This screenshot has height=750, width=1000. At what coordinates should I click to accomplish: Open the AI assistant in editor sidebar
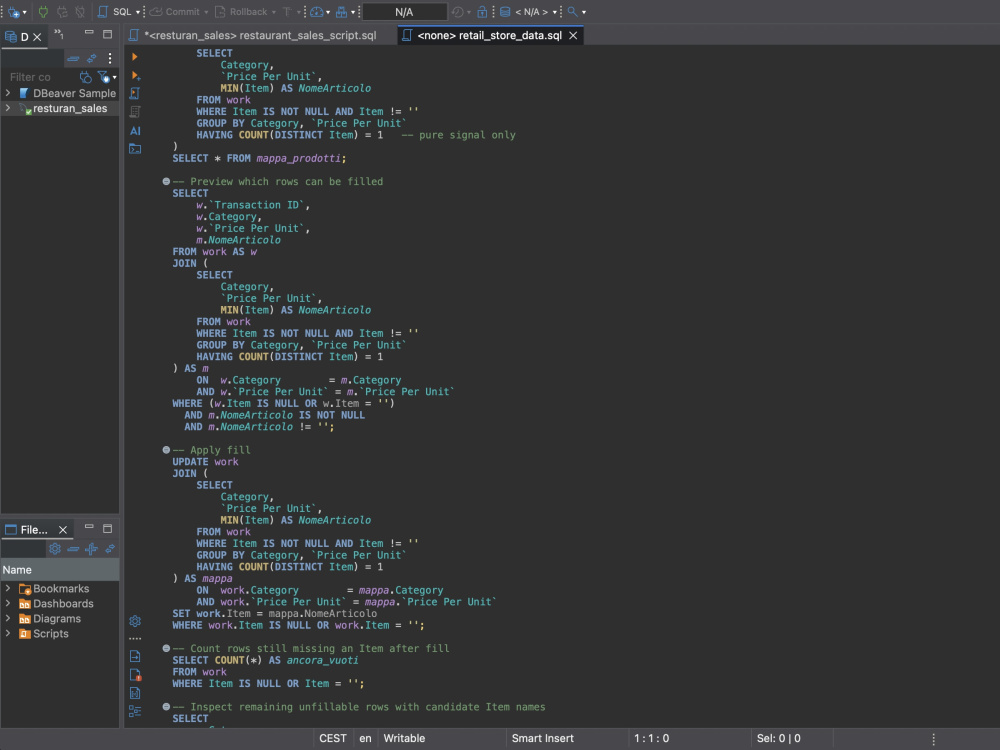click(x=135, y=131)
